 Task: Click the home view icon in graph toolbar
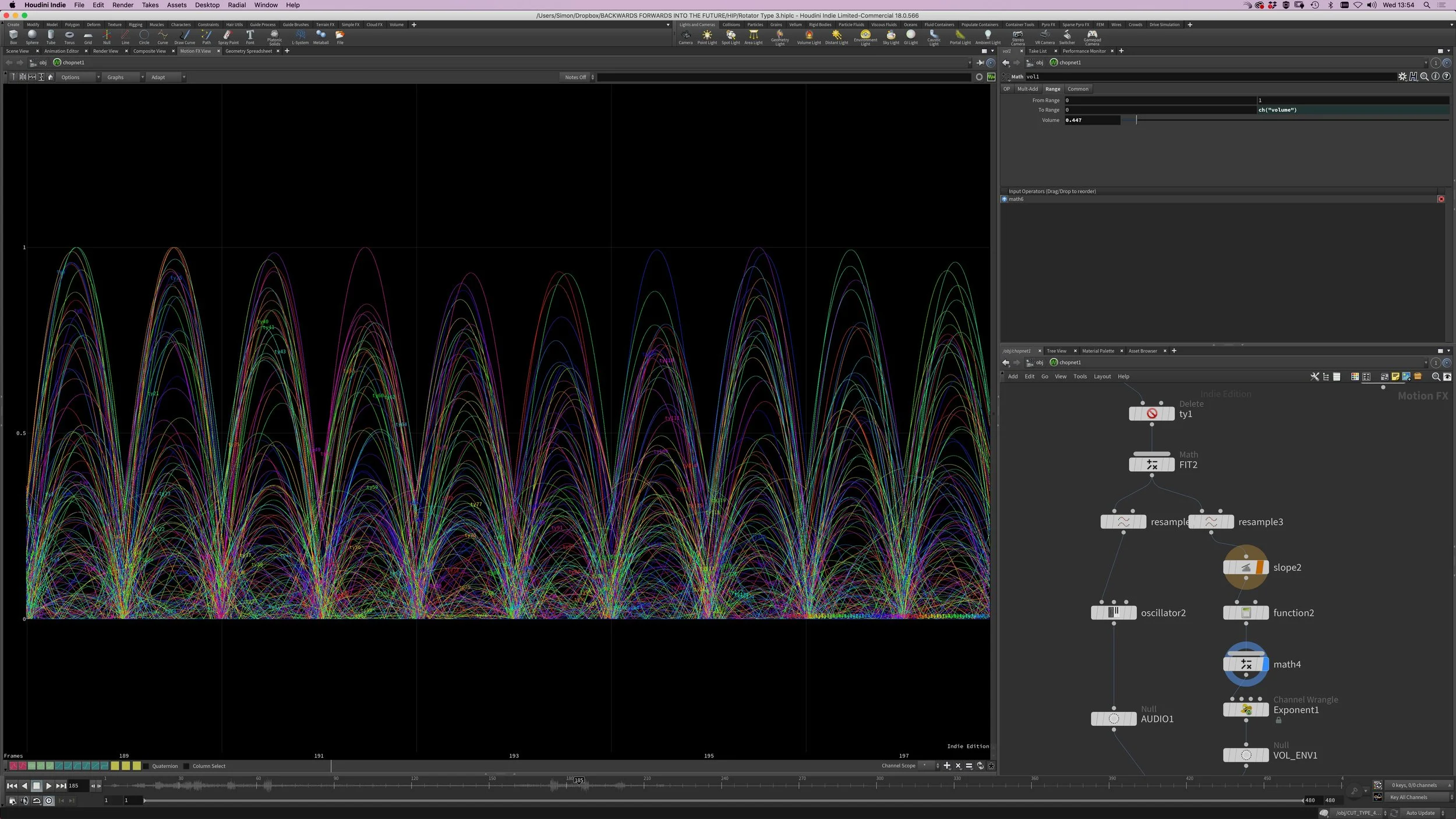pos(51,77)
